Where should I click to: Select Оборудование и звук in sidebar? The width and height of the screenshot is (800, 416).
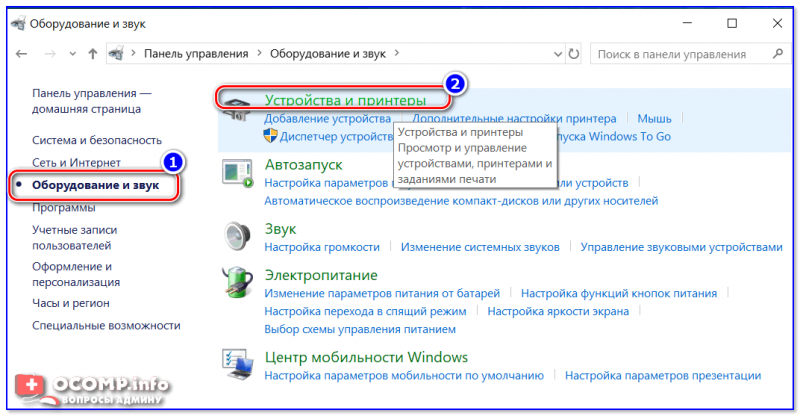tap(95, 185)
